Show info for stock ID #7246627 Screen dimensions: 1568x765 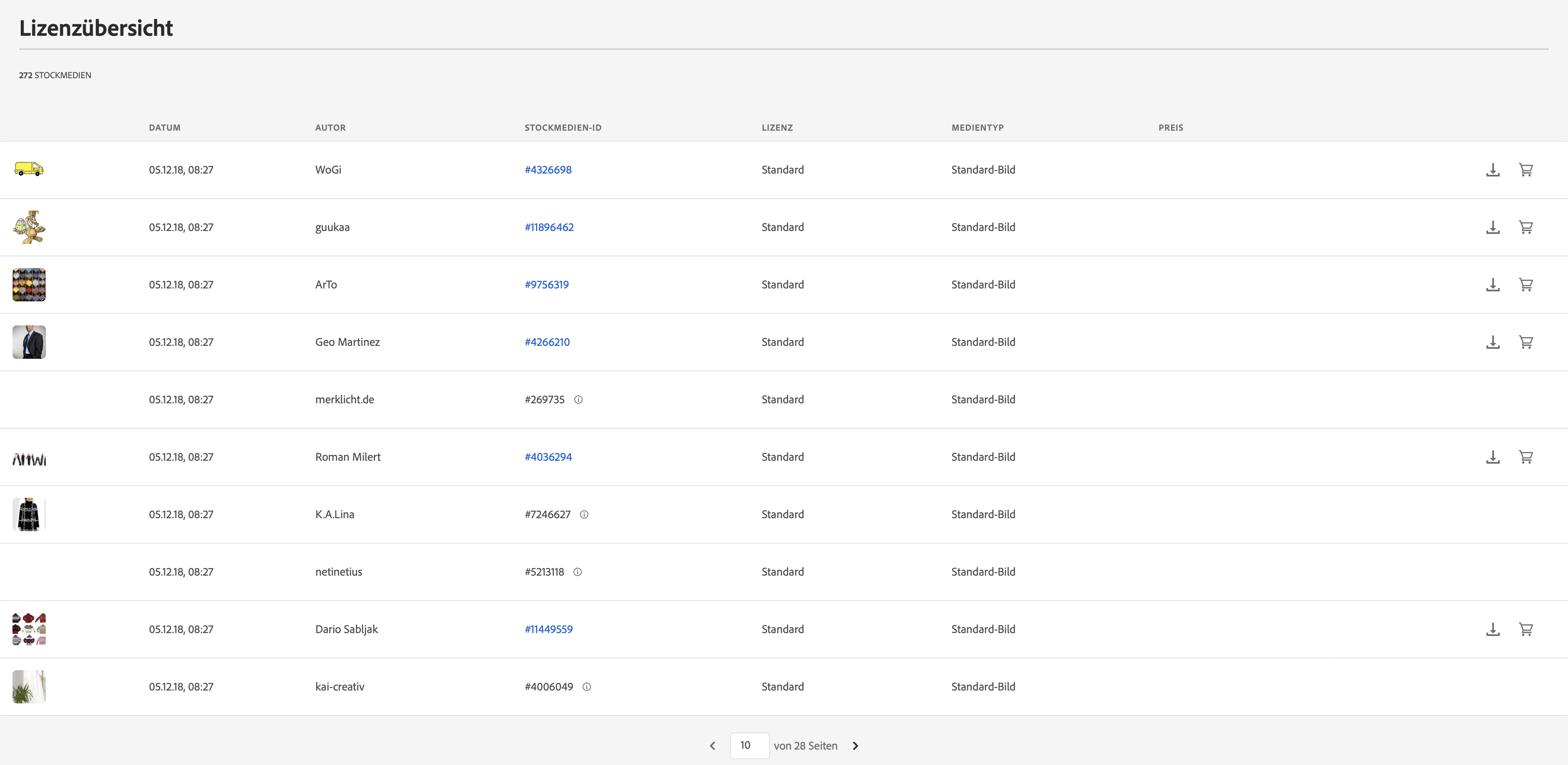tap(584, 515)
